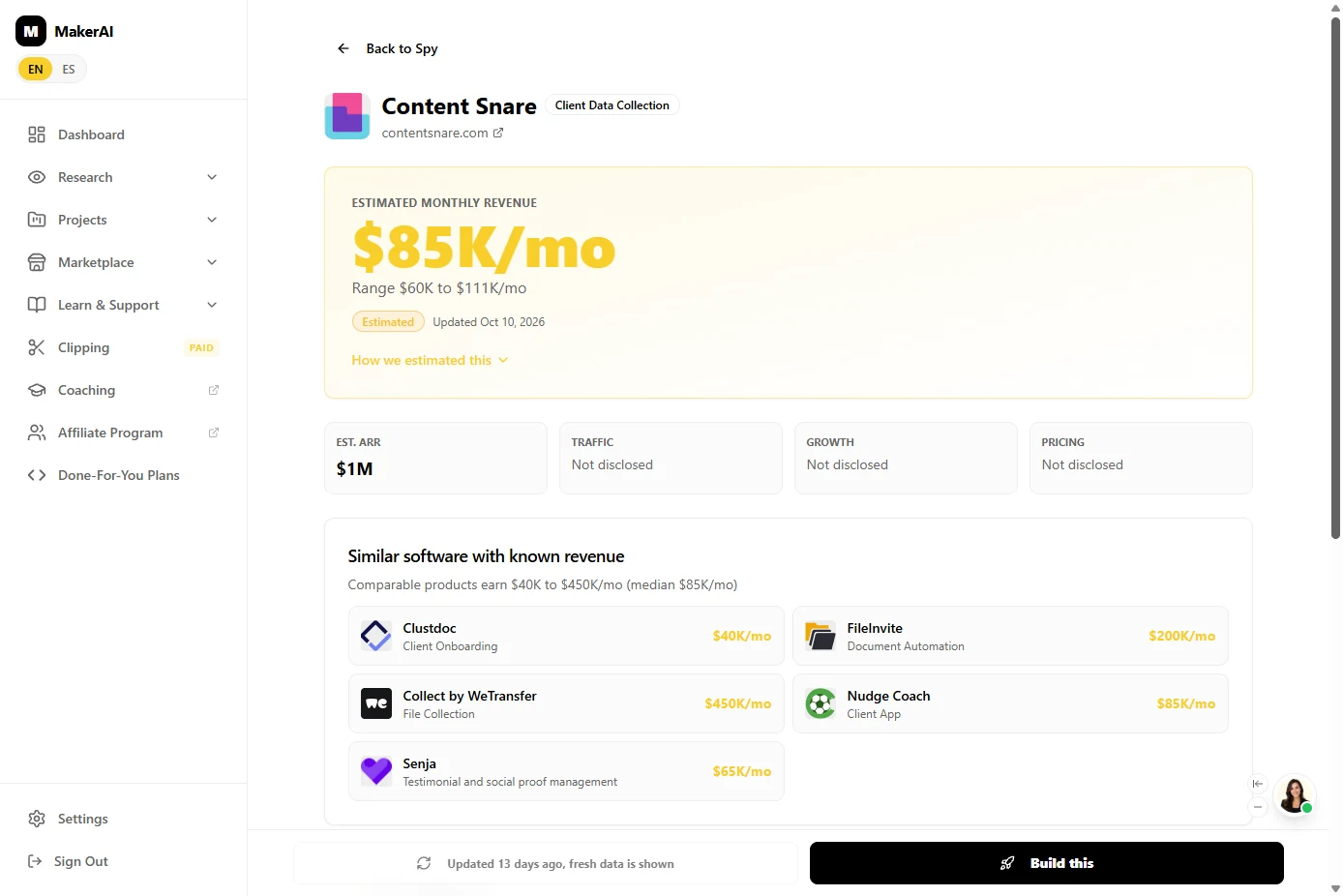Screen dimensions: 1343x896
Task: Click the back arrow icon
Action: click(343, 48)
